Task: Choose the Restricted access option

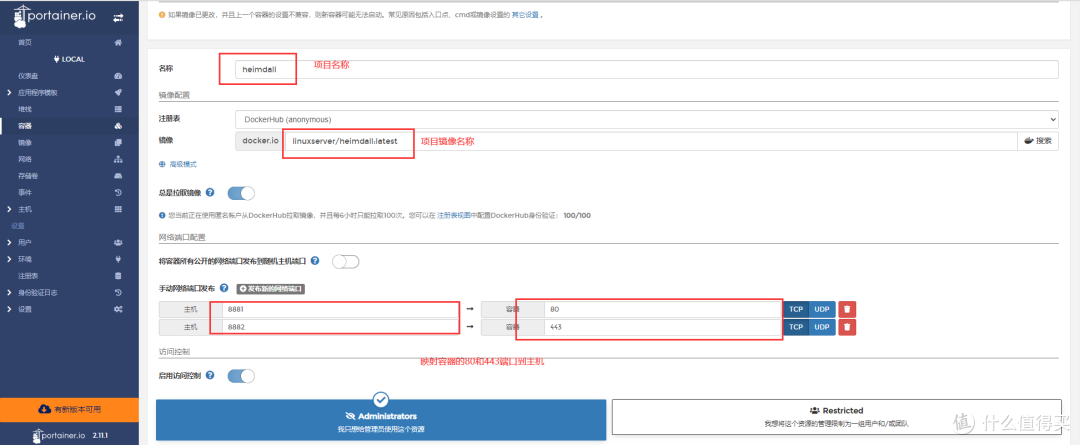Action: [836, 417]
